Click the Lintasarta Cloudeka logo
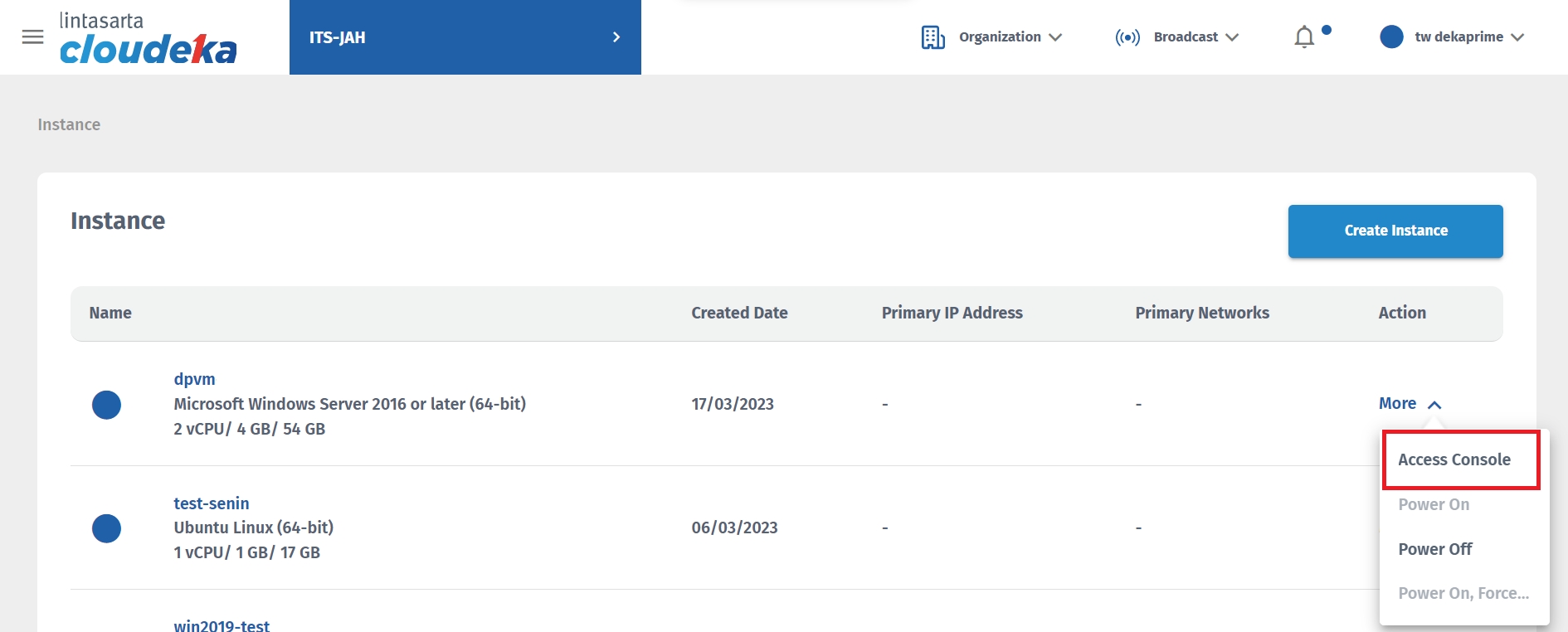Viewport: 1568px width, 632px height. (148, 39)
